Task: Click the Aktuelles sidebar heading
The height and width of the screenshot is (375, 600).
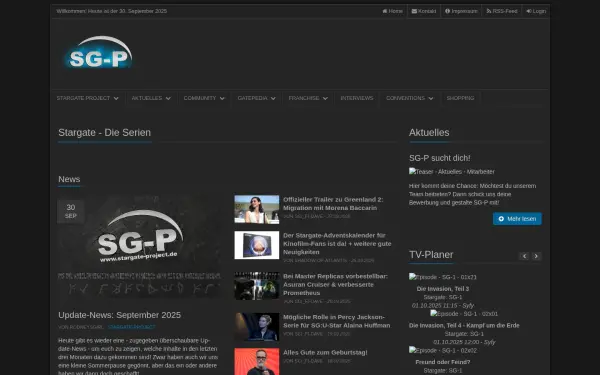Action: click(429, 133)
